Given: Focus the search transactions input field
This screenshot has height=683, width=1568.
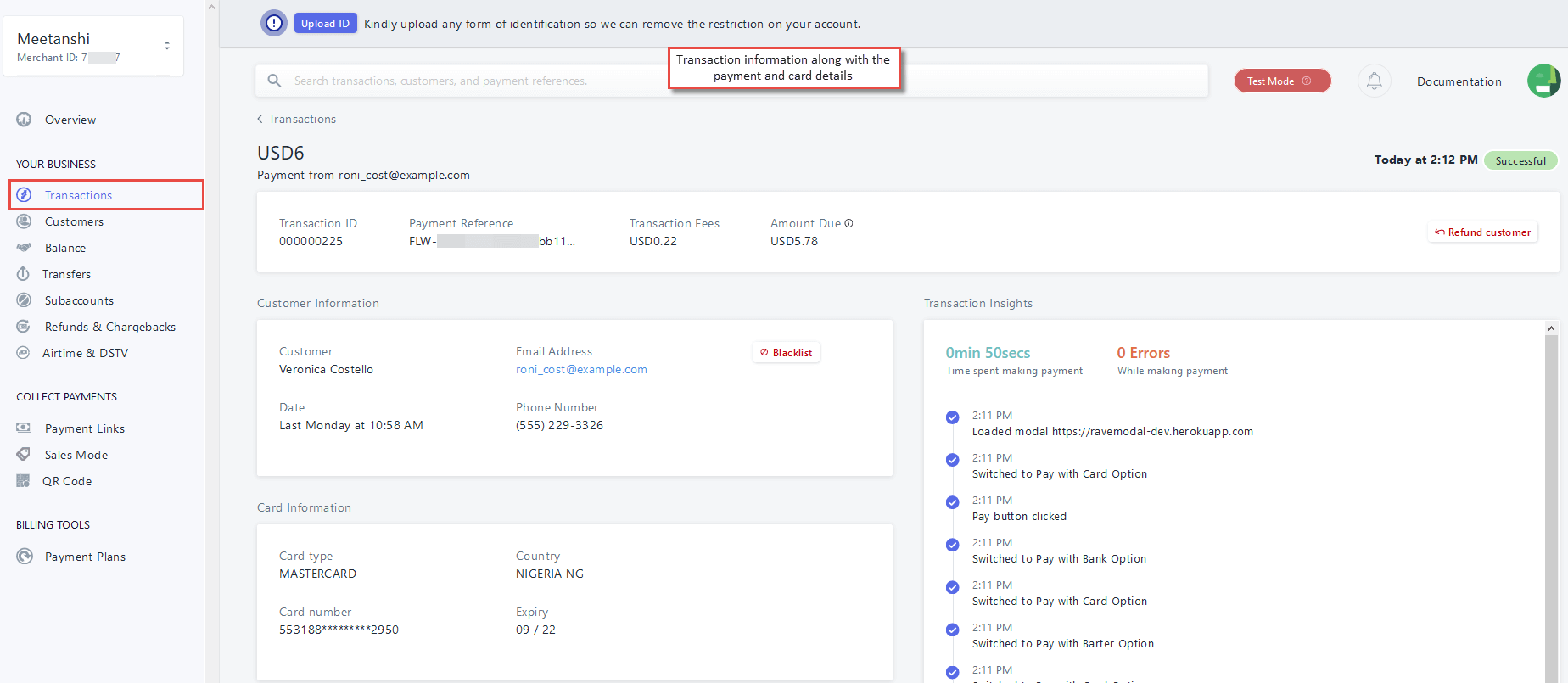Looking at the screenshot, I should pyautogui.click(x=475, y=81).
